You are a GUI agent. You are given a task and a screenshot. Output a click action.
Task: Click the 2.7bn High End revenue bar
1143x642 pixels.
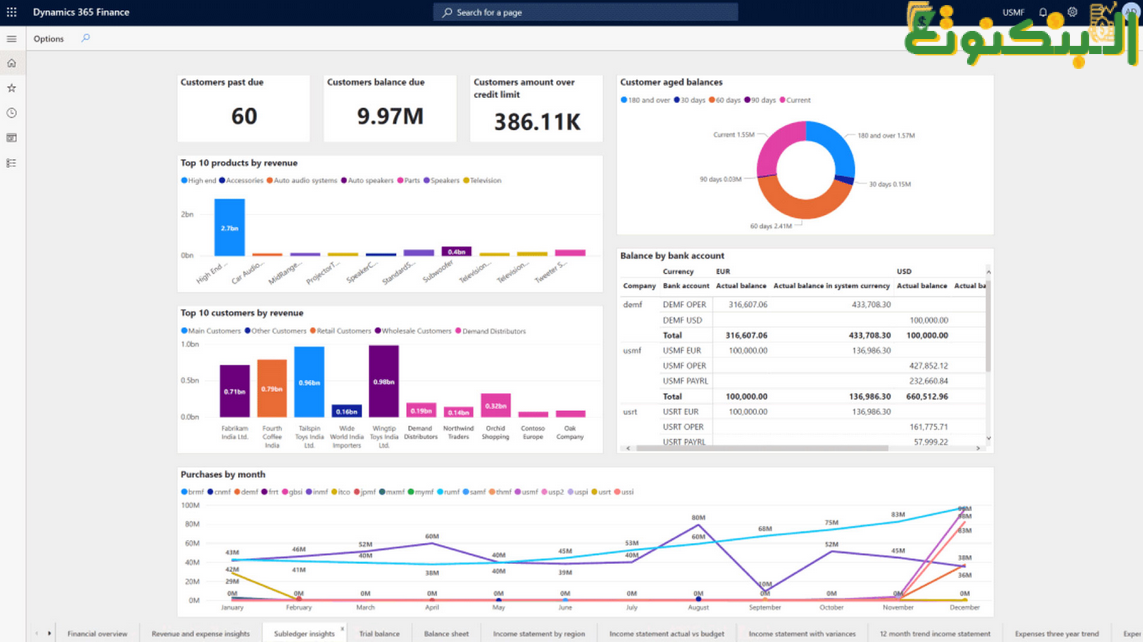pyautogui.click(x=230, y=227)
